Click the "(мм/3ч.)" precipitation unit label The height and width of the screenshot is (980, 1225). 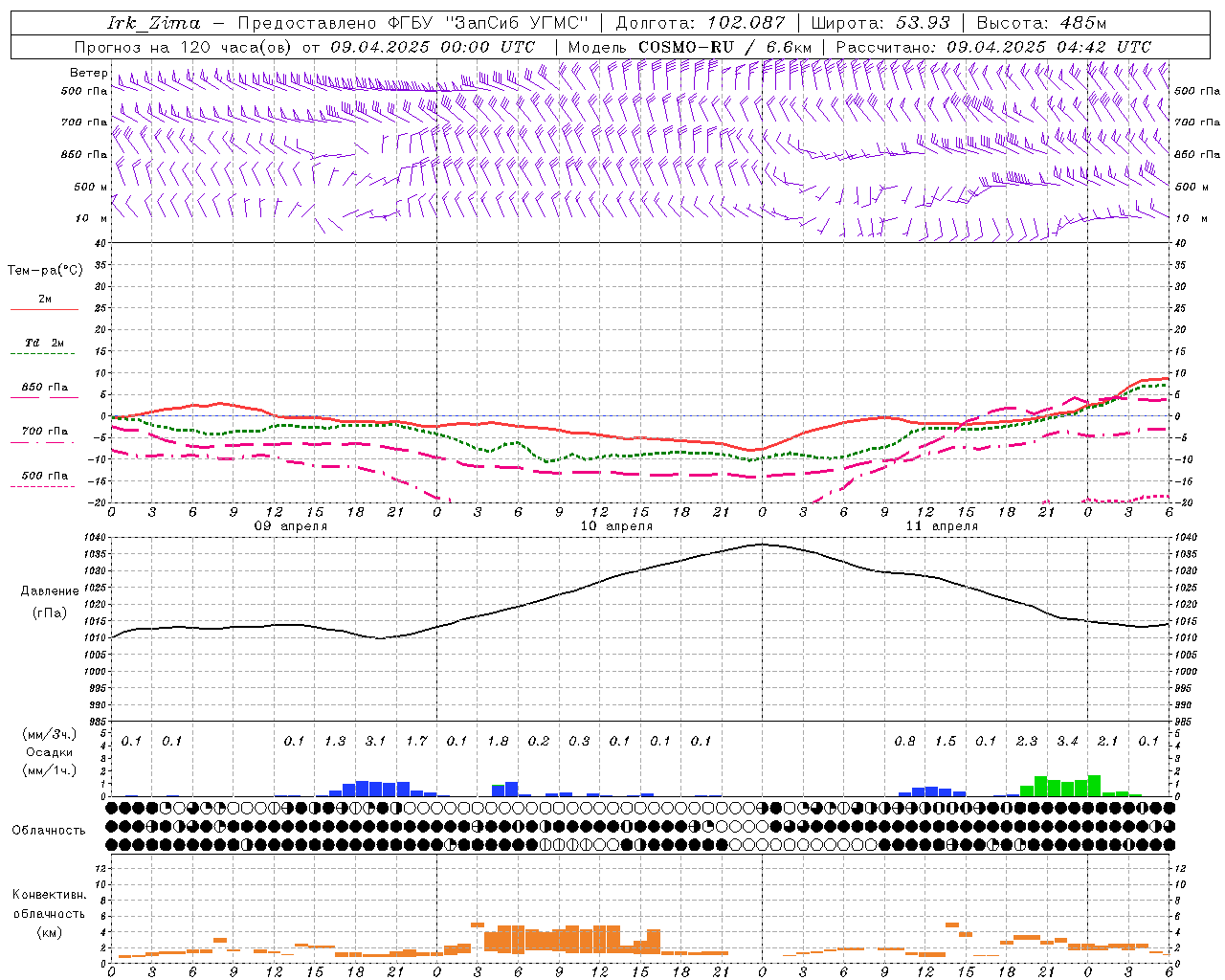click(x=50, y=734)
